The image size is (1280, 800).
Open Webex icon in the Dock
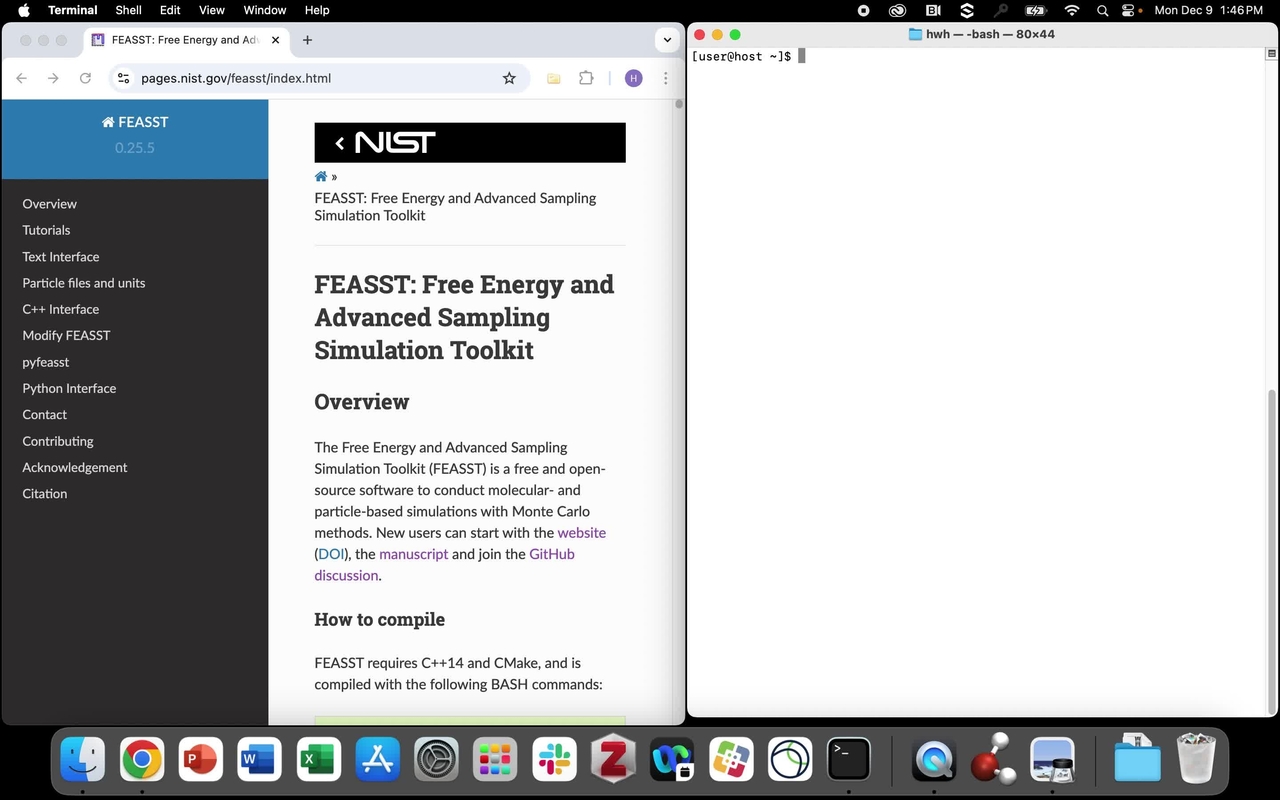pos(672,760)
